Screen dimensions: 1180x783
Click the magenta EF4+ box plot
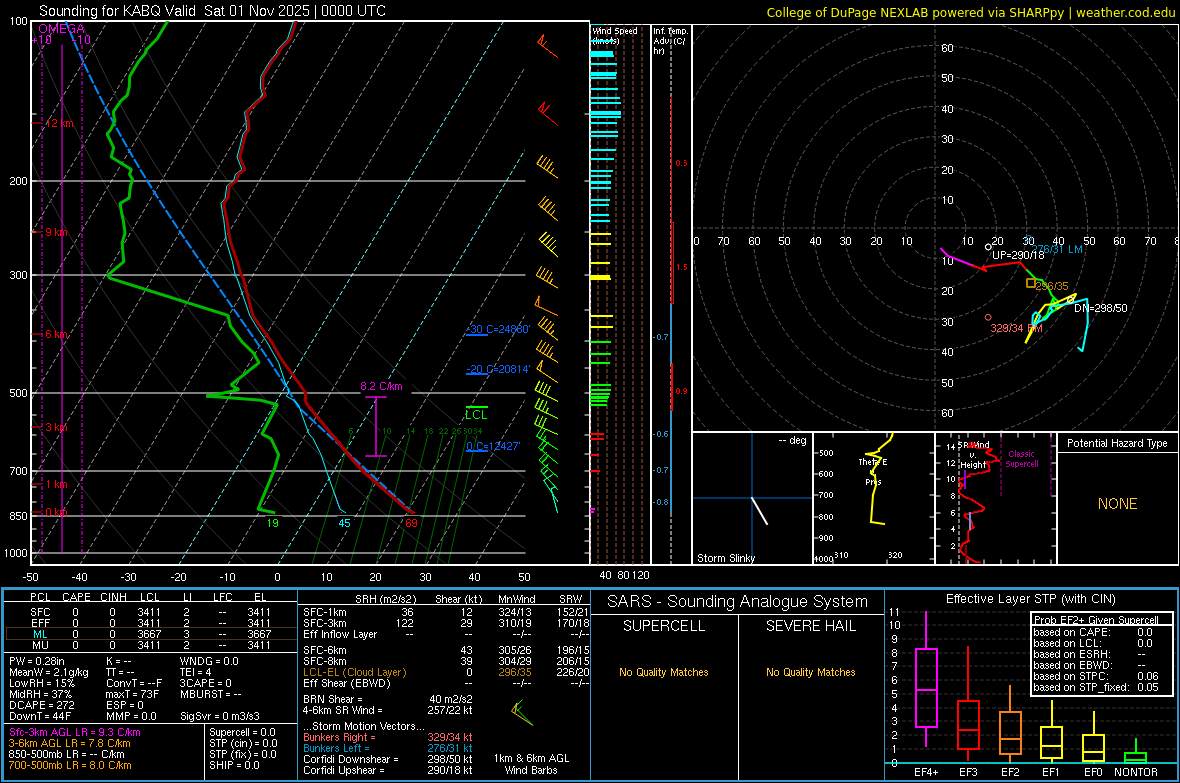coord(926,679)
